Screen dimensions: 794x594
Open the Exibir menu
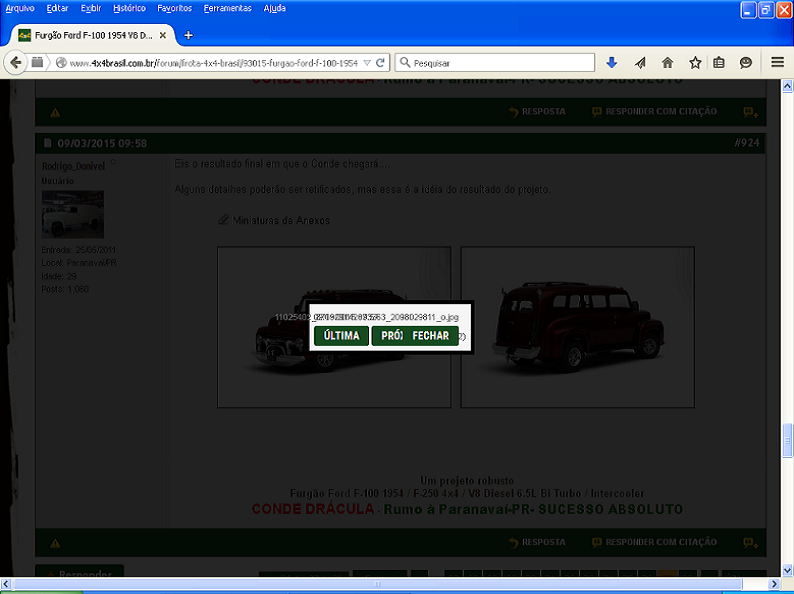click(x=91, y=8)
